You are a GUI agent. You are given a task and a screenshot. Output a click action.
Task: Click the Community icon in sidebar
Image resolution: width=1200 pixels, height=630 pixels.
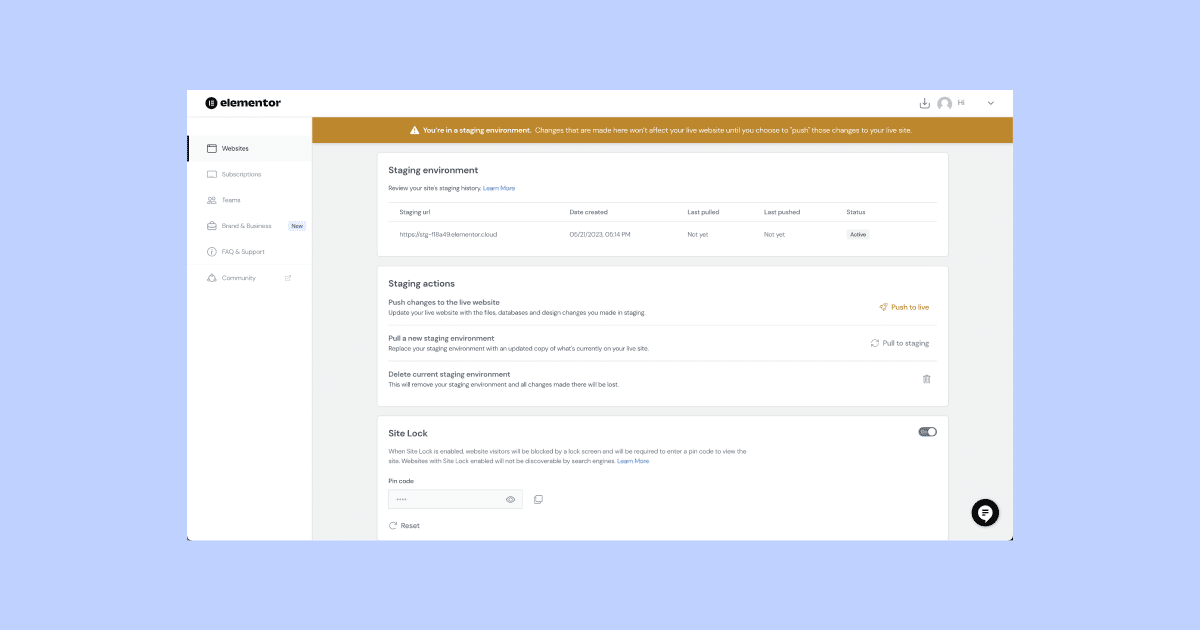[x=211, y=277]
